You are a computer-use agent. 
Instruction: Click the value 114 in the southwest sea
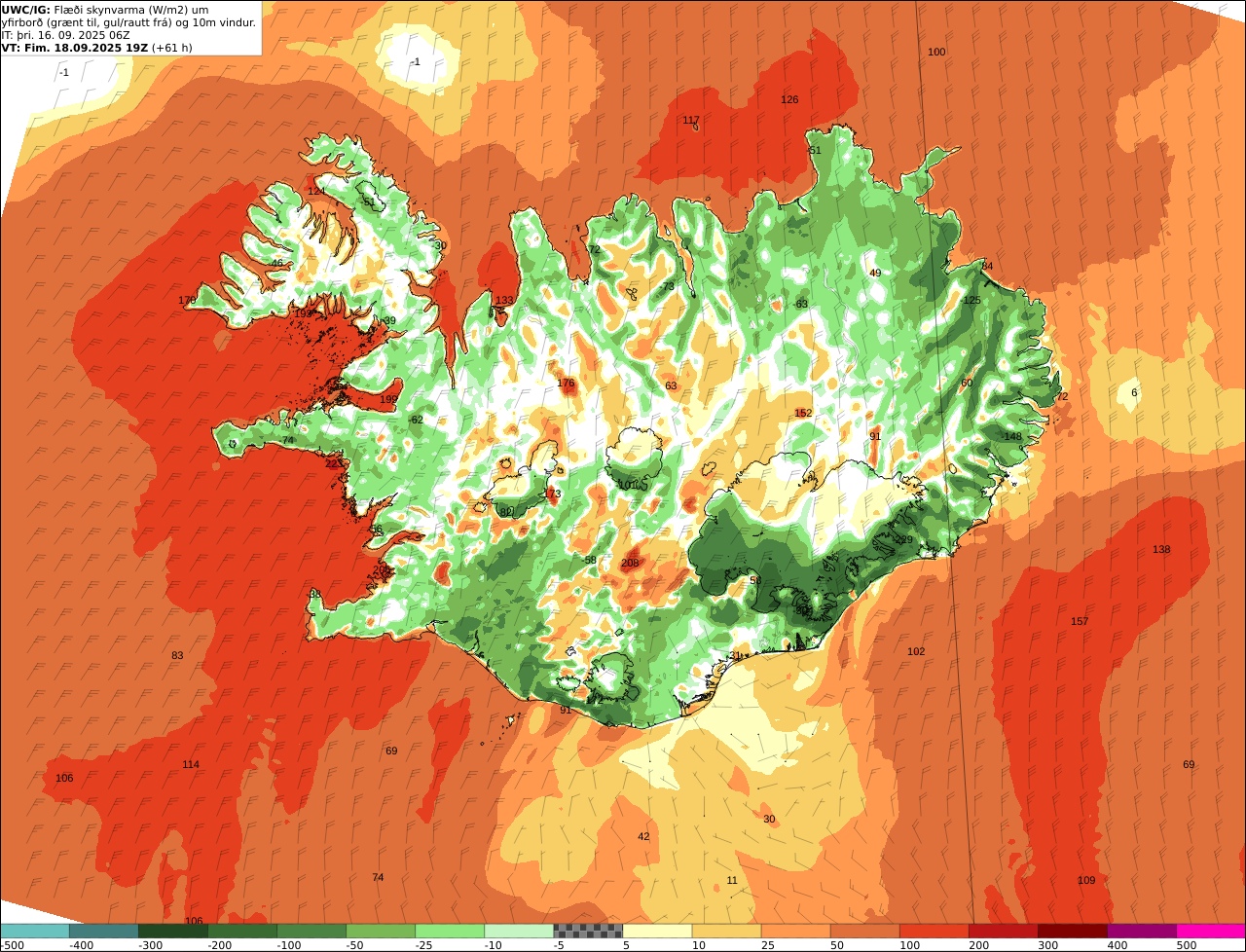click(191, 765)
